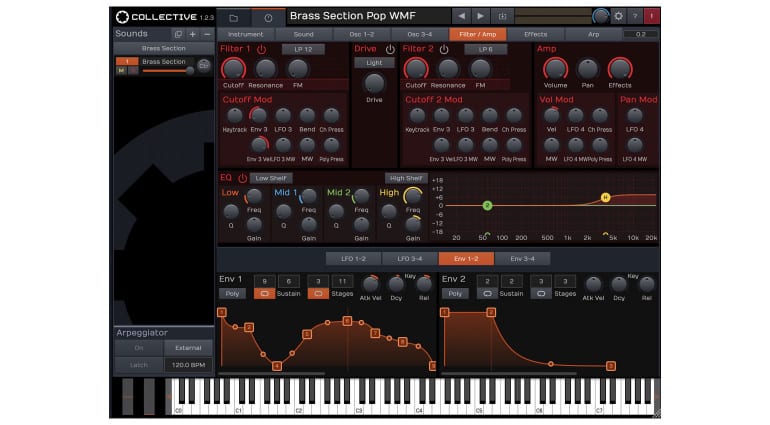Click the Amp Pan knob
The width and height of the screenshot is (770, 425).
(x=588, y=69)
